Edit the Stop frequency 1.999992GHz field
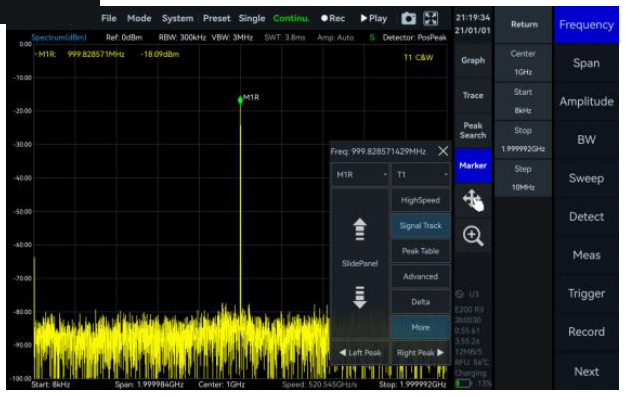This screenshot has height=396, width=625. click(x=523, y=139)
